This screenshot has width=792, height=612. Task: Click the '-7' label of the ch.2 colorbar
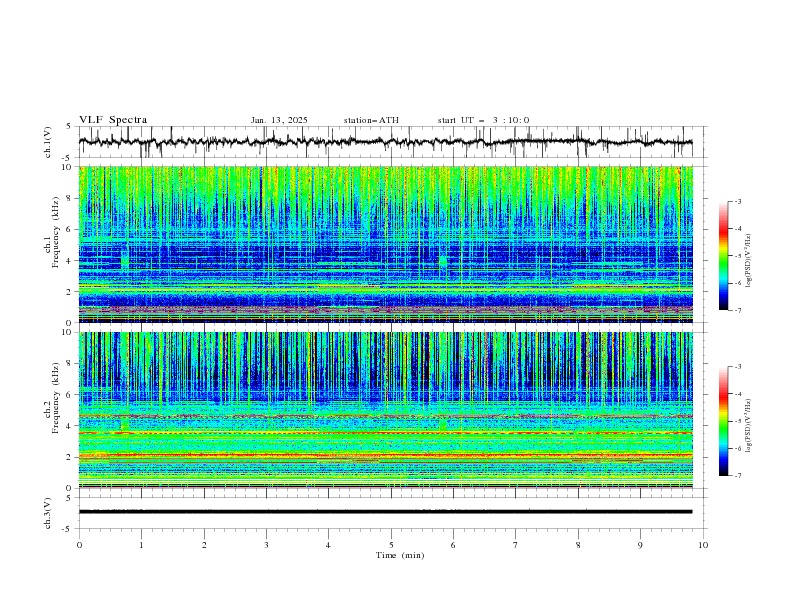click(737, 476)
